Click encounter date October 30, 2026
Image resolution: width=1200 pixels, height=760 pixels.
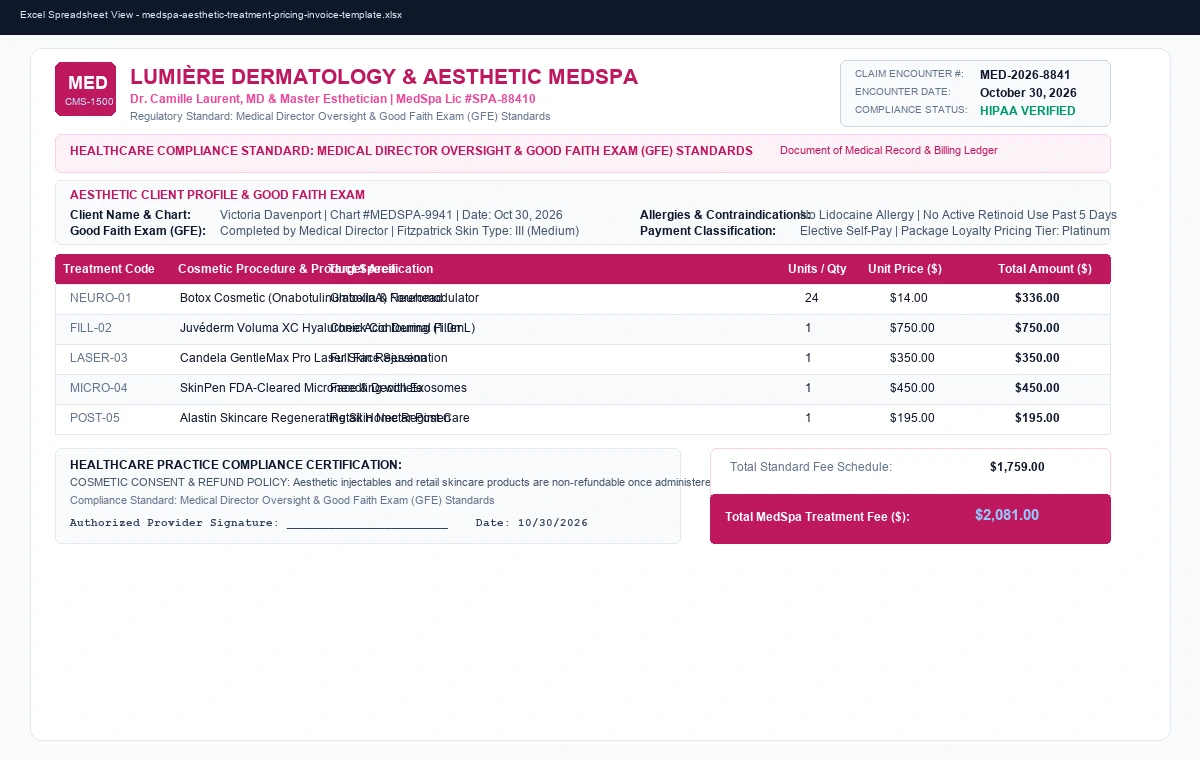point(1028,92)
